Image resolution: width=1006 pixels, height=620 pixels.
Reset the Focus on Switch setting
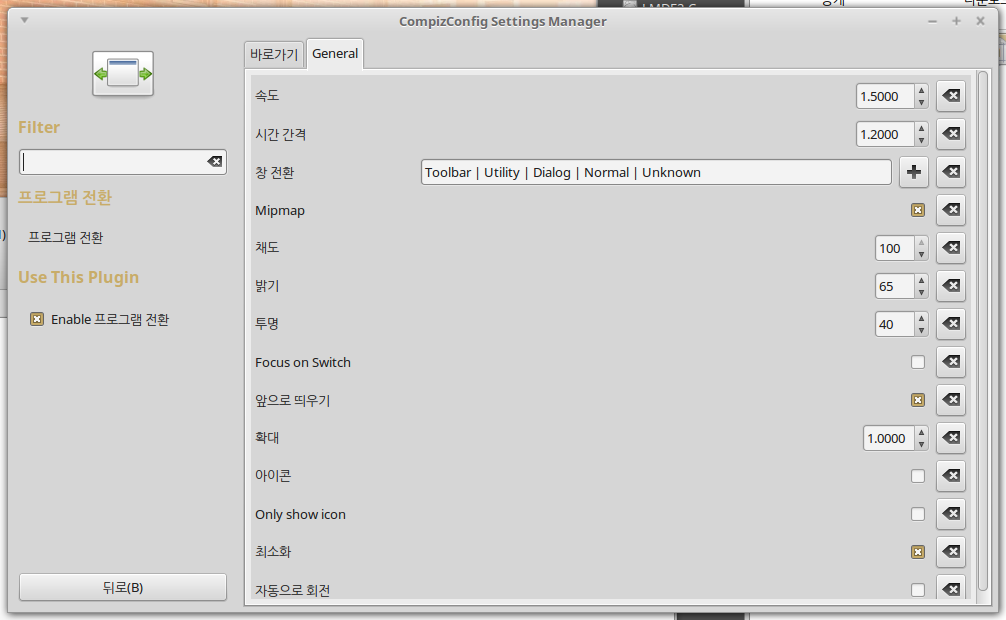tap(951, 362)
